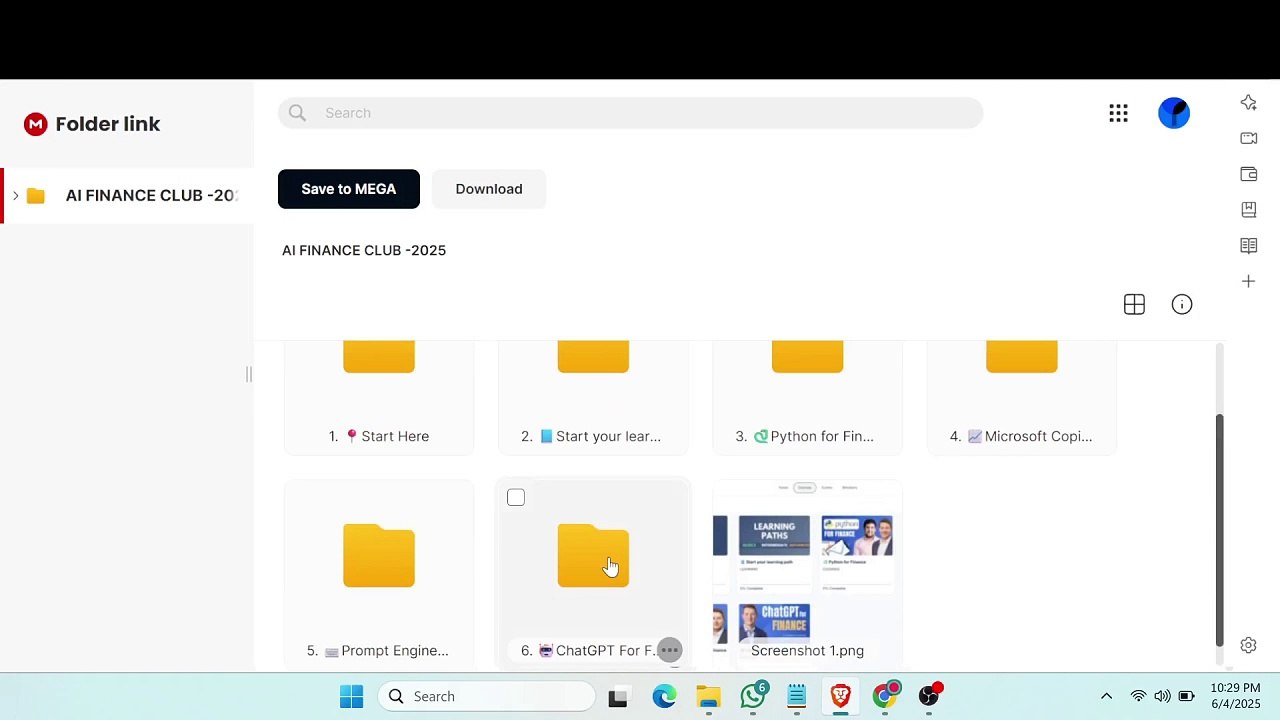1280x720 pixels.
Task: Click AI FINANCE CLUB -2025 breadcrumb
Action: coord(364,251)
